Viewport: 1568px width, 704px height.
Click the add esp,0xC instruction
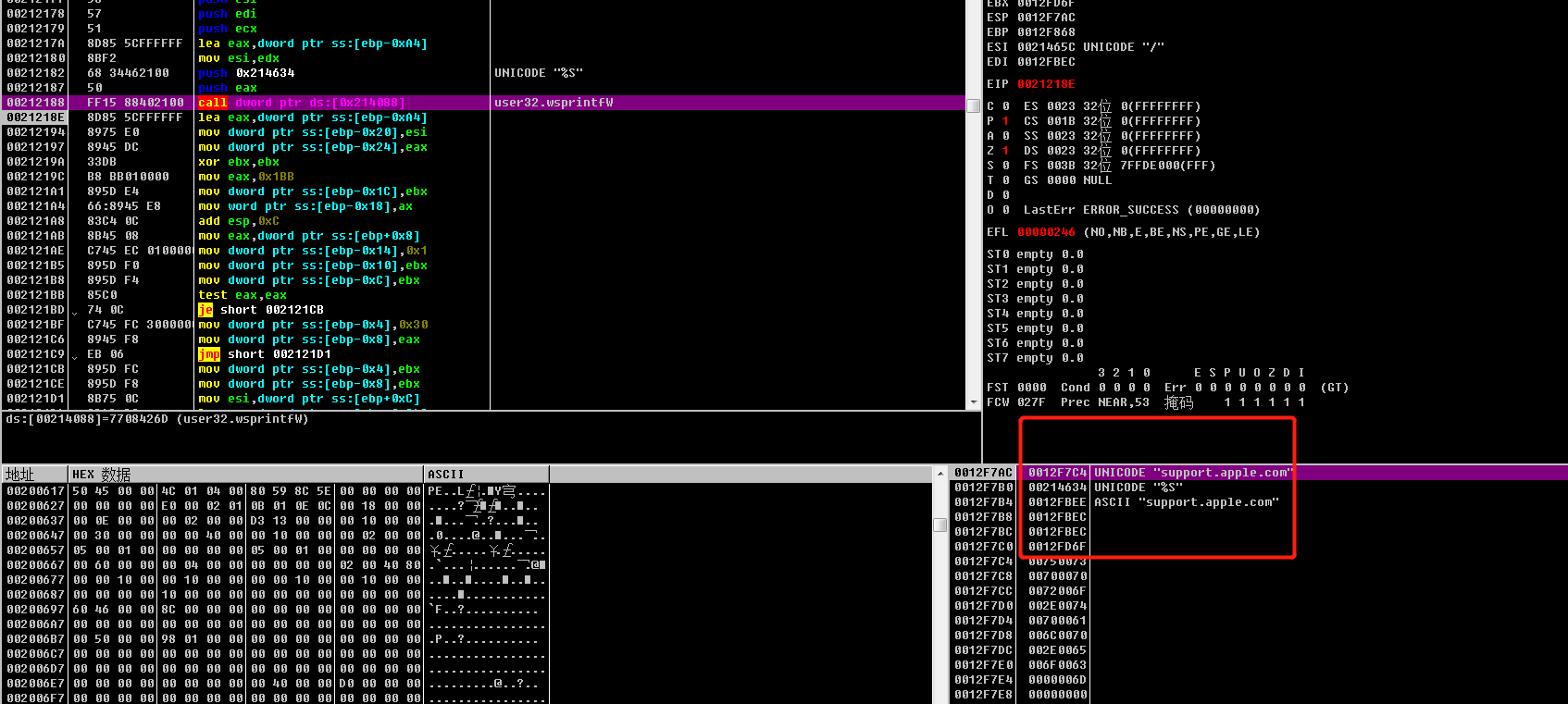(x=239, y=221)
